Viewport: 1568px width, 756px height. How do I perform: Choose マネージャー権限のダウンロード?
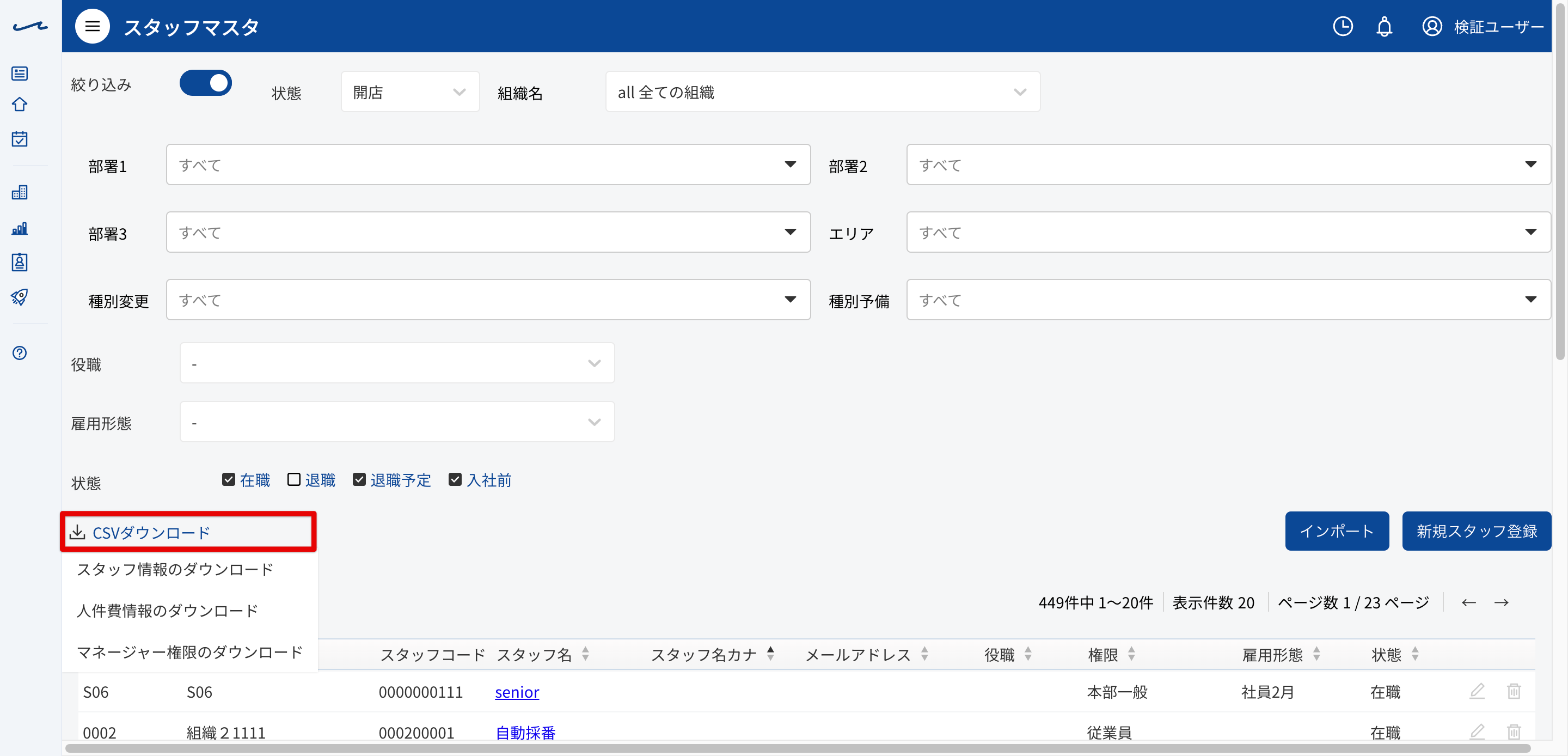pyautogui.click(x=190, y=652)
